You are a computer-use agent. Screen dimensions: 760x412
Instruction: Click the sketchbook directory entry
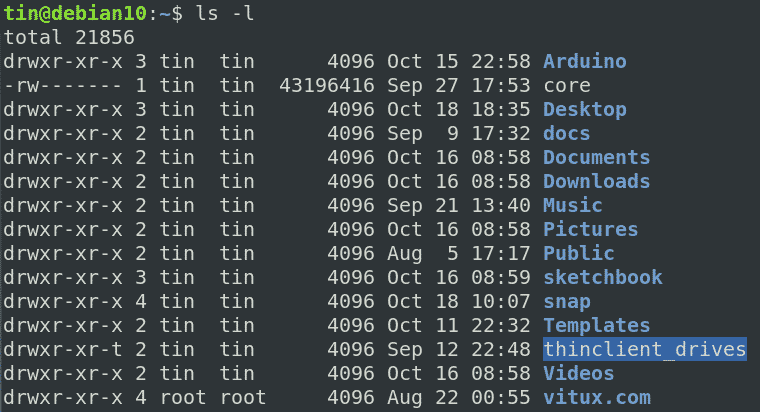602,277
